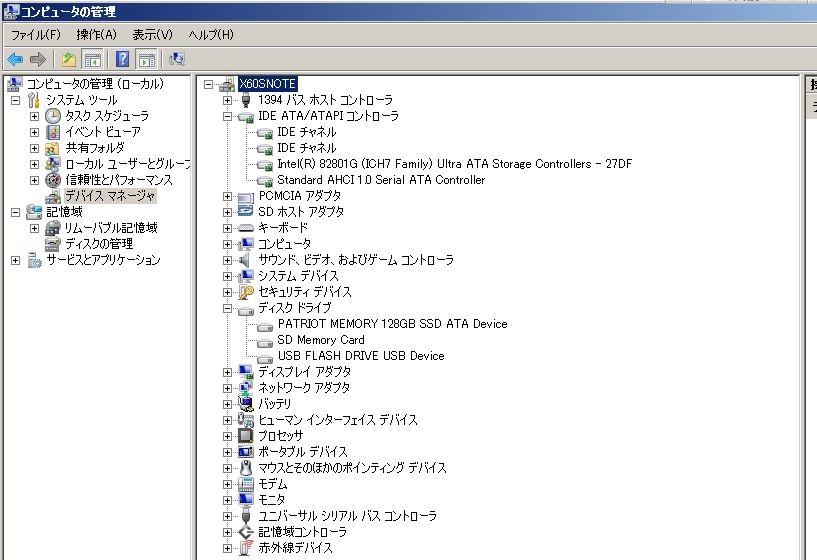817x560 pixels.
Task: Open the ファイル(F) menu
Action: click(x=36, y=35)
